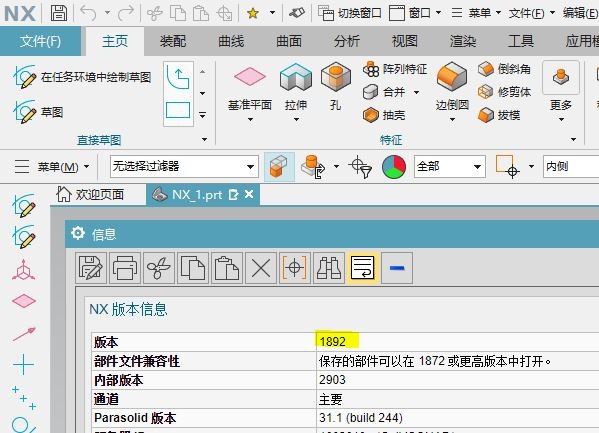Click the selection crosshair with funnel icon
This screenshot has height=433, width=599.
pyautogui.click(x=360, y=167)
